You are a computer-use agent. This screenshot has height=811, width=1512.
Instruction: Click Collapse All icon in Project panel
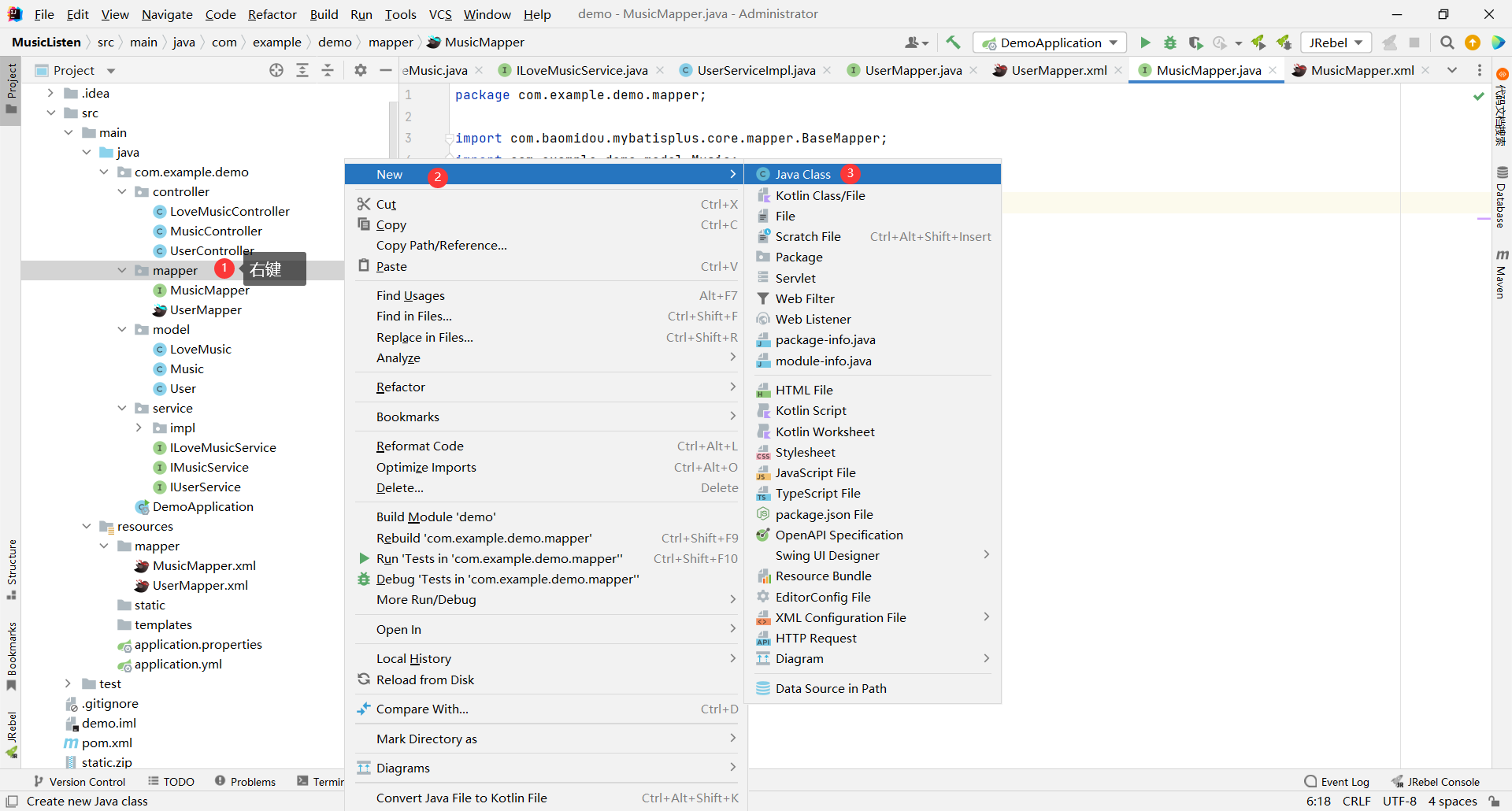328,71
